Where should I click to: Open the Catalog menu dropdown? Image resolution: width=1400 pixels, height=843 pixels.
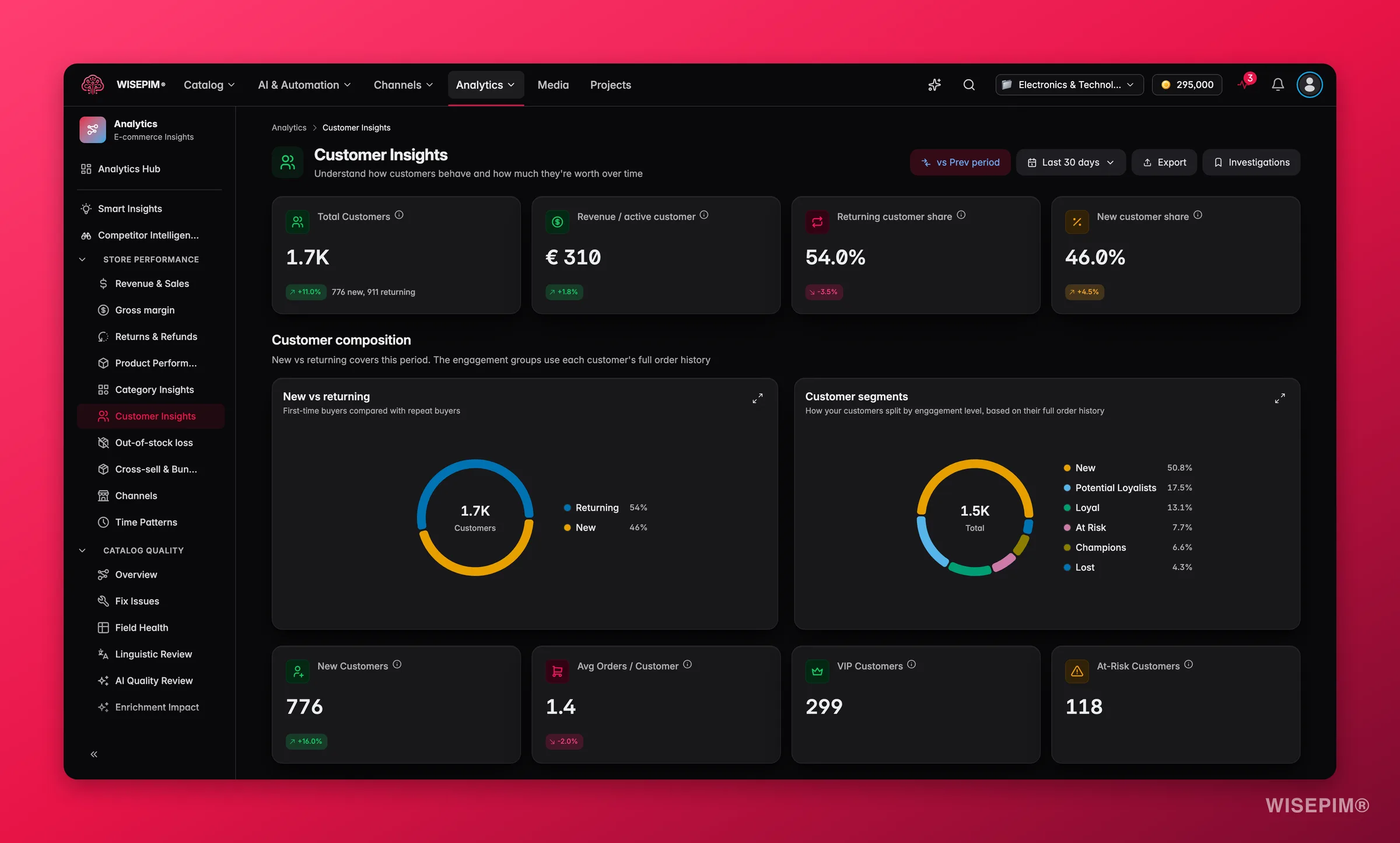[209, 85]
